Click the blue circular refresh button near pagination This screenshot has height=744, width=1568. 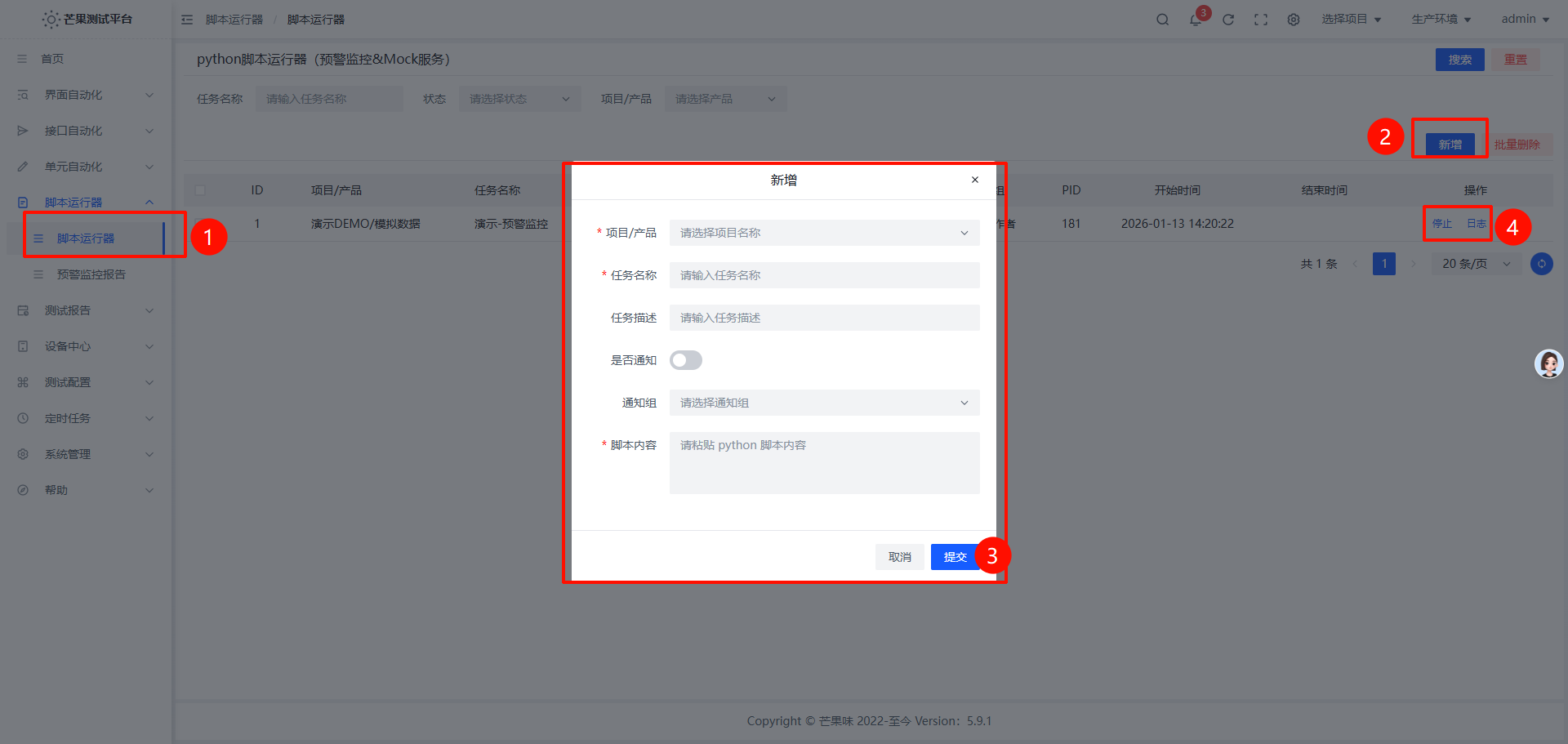tap(1541, 264)
